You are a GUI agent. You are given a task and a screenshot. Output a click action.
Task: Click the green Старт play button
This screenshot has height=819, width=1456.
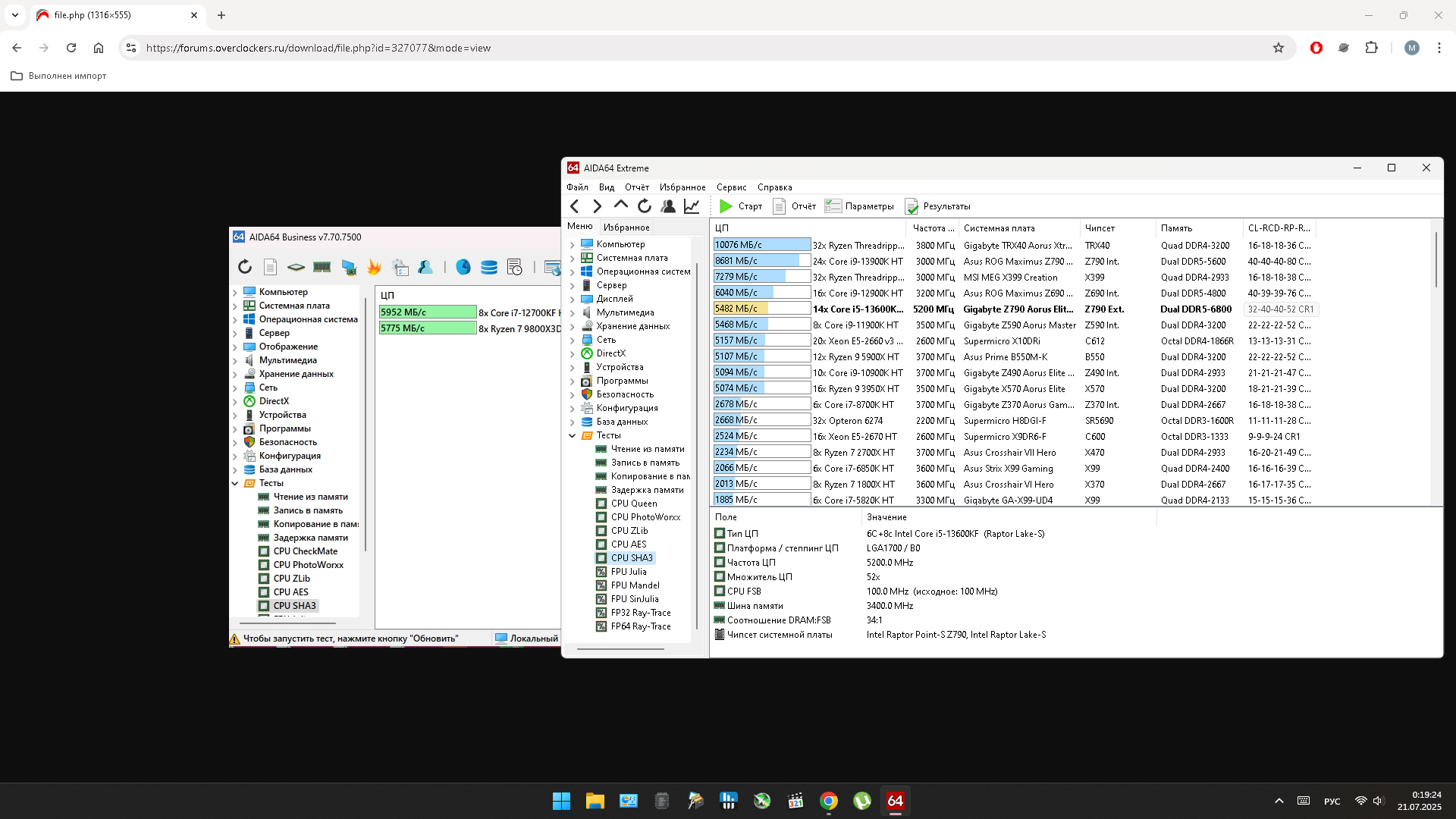click(x=726, y=206)
